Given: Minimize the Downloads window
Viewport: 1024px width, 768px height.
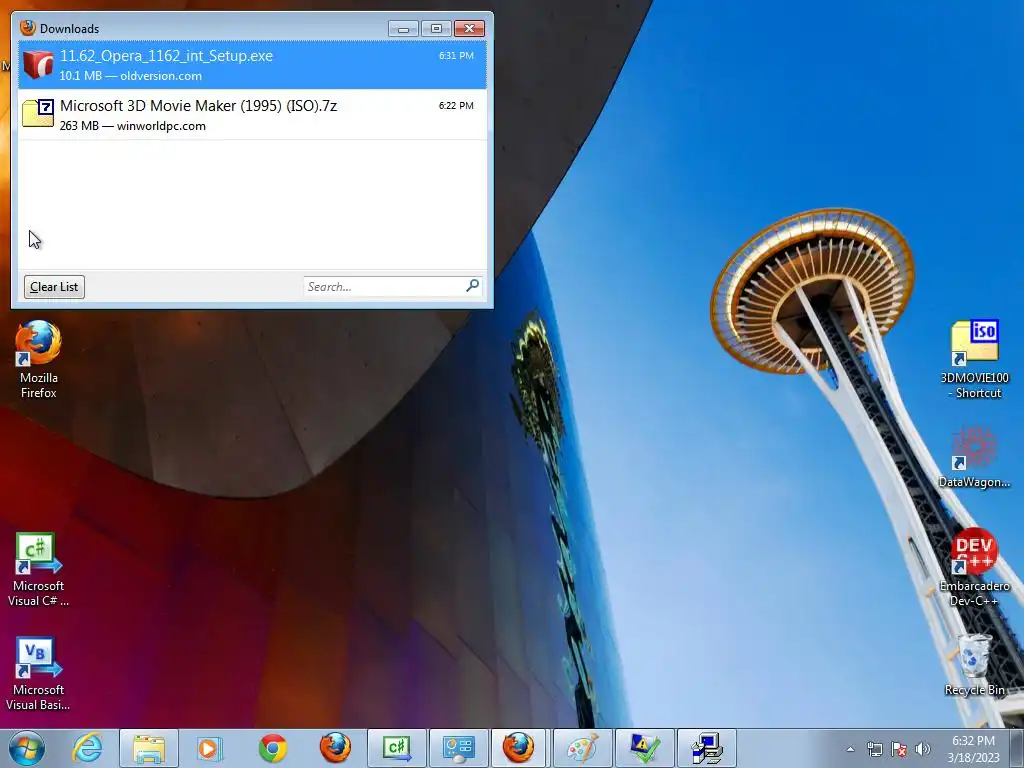Looking at the screenshot, I should 404,29.
